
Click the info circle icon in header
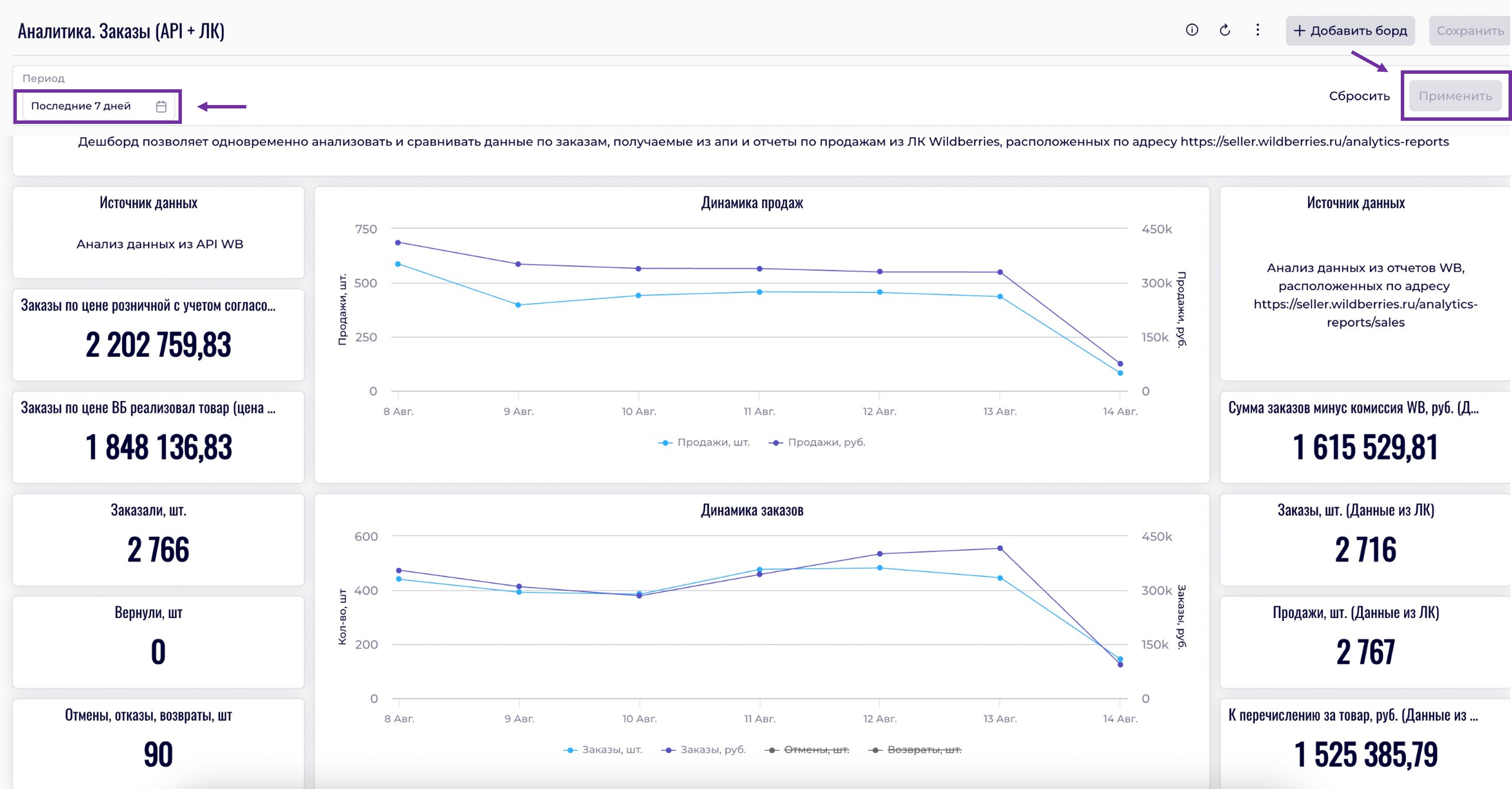(1191, 30)
